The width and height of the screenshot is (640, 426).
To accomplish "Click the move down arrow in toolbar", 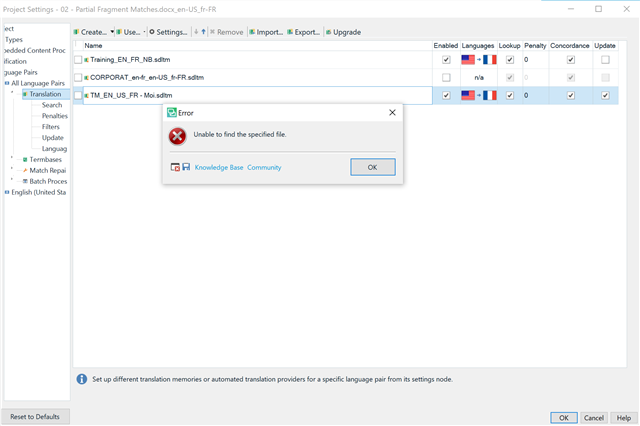I will click(196, 32).
